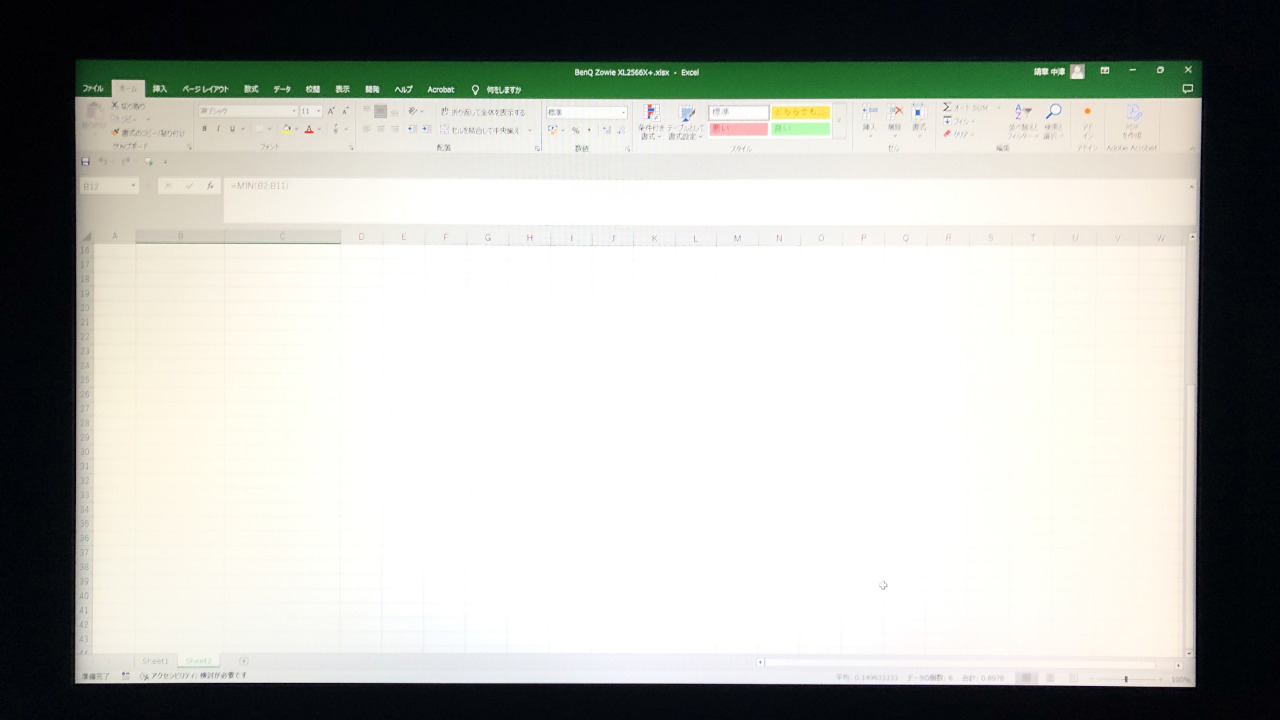Click the Cut scissors icon
1280x720 pixels.
(x=116, y=106)
